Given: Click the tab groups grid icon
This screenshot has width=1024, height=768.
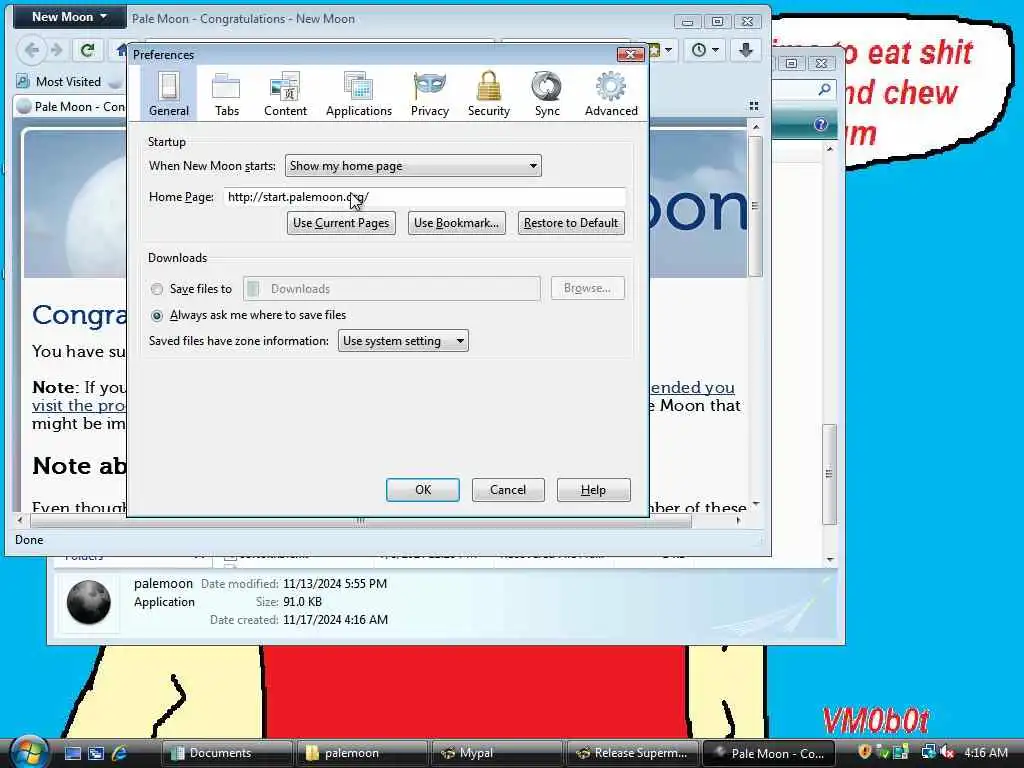Looking at the screenshot, I should [754, 106].
